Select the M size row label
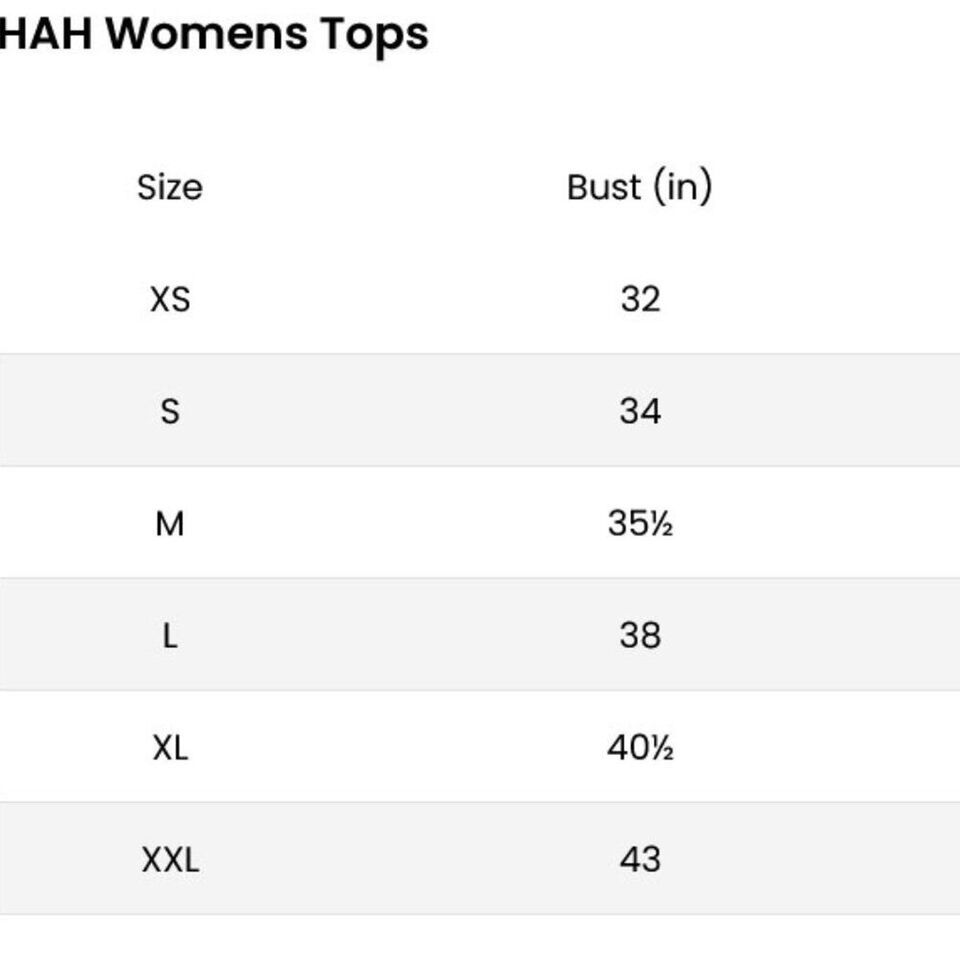Screen dimensions: 960x960 tap(170, 524)
